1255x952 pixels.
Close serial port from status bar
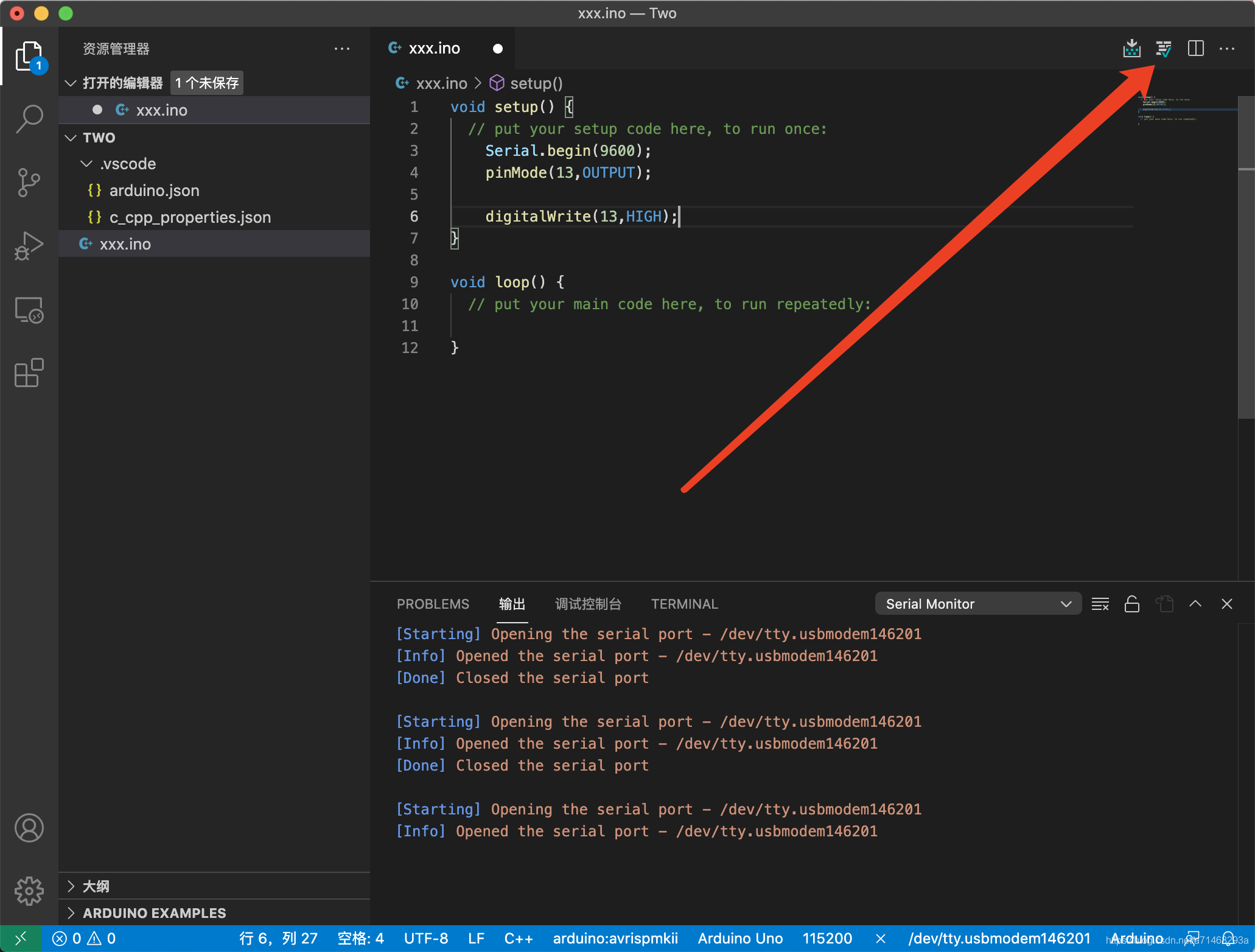click(x=880, y=939)
